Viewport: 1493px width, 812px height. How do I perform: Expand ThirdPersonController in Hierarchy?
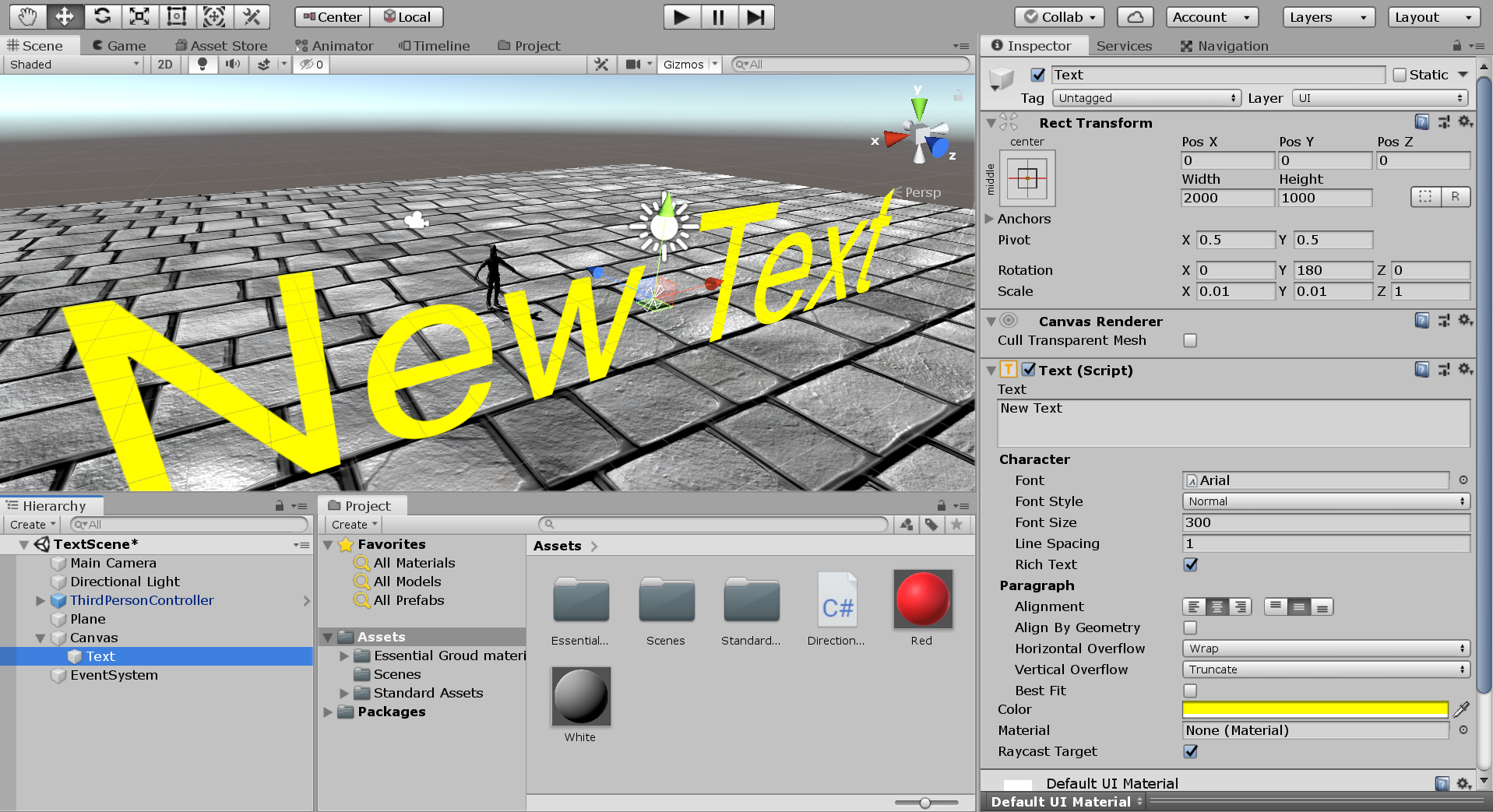[x=40, y=600]
